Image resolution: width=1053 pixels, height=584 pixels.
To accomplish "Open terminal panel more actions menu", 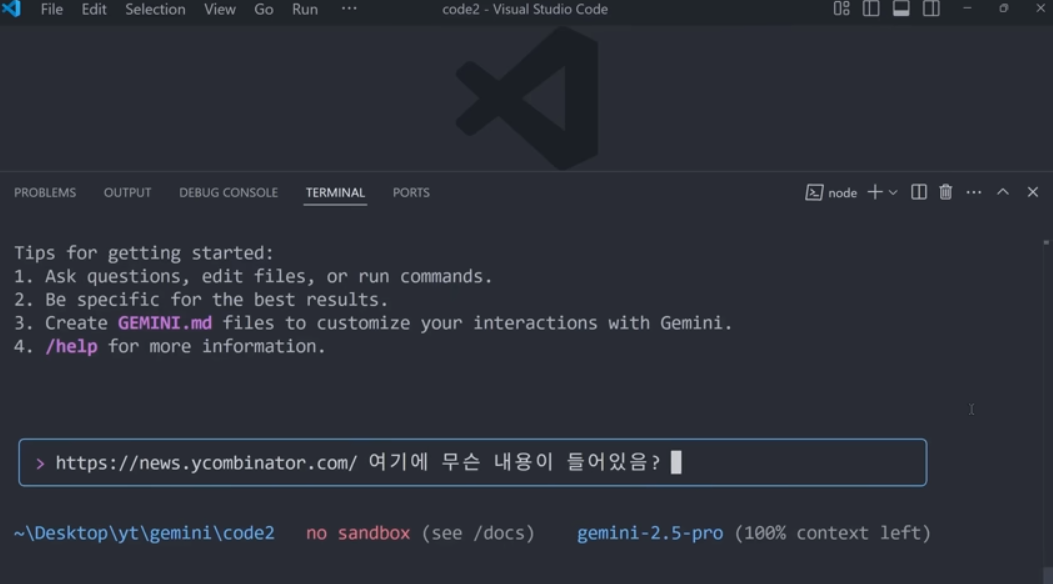I will pyautogui.click(x=974, y=193).
